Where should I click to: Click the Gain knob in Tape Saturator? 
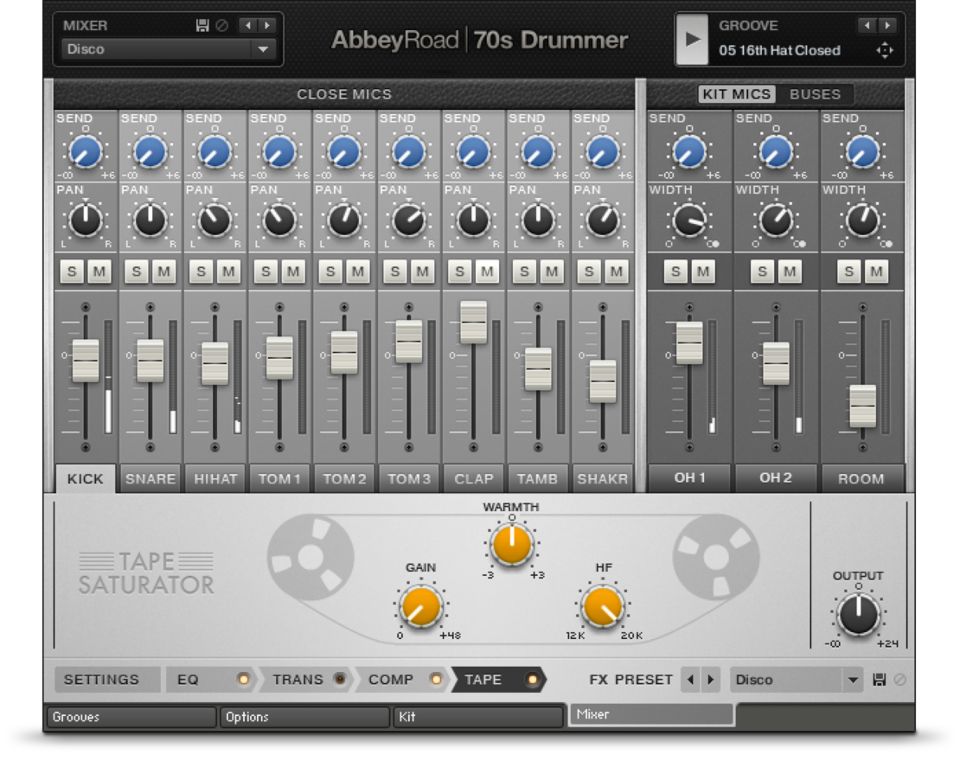(420, 605)
